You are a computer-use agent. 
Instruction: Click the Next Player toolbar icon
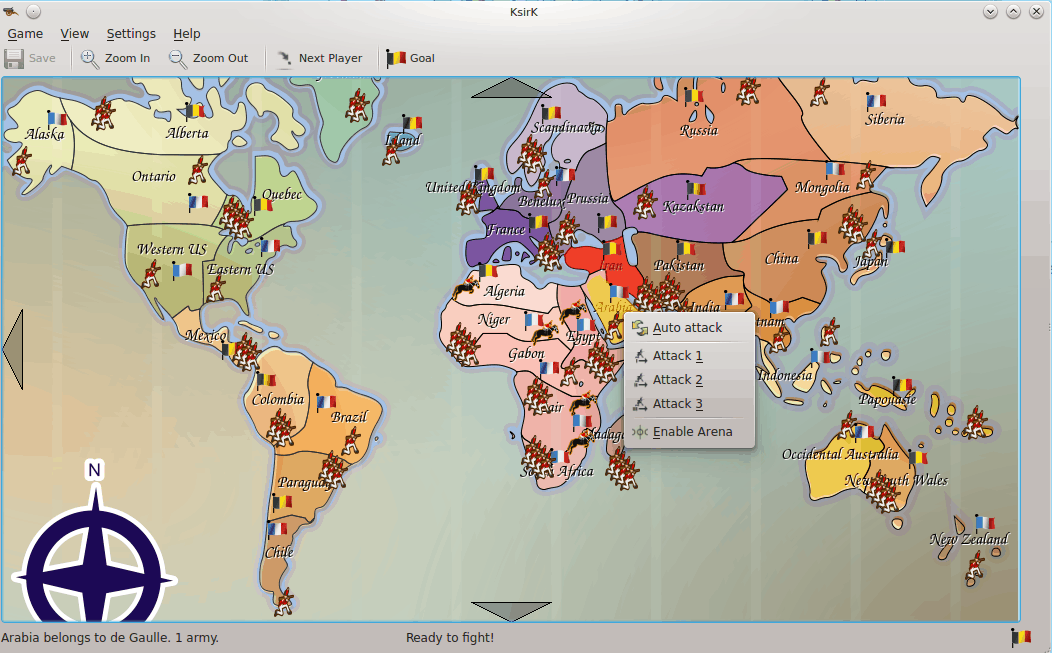[285, 58]
